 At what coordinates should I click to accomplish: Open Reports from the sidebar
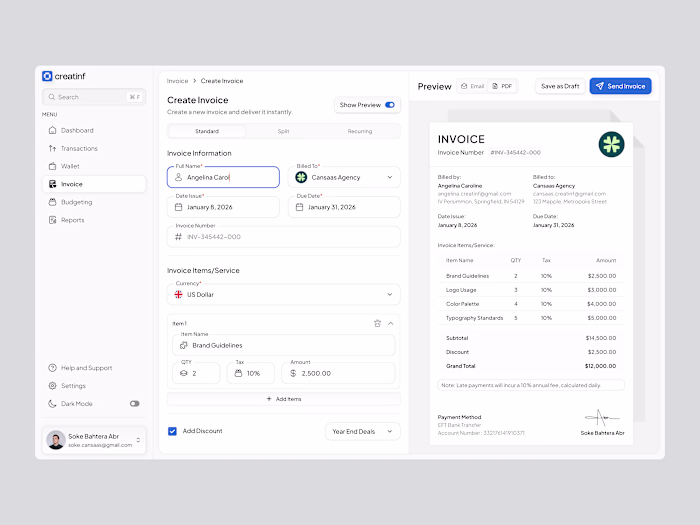tap(94, 220)
